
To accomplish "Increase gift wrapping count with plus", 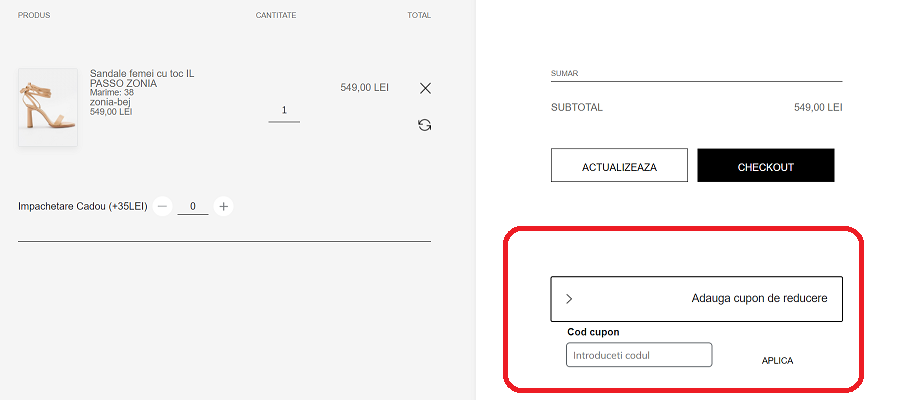I will pos(224,207).
